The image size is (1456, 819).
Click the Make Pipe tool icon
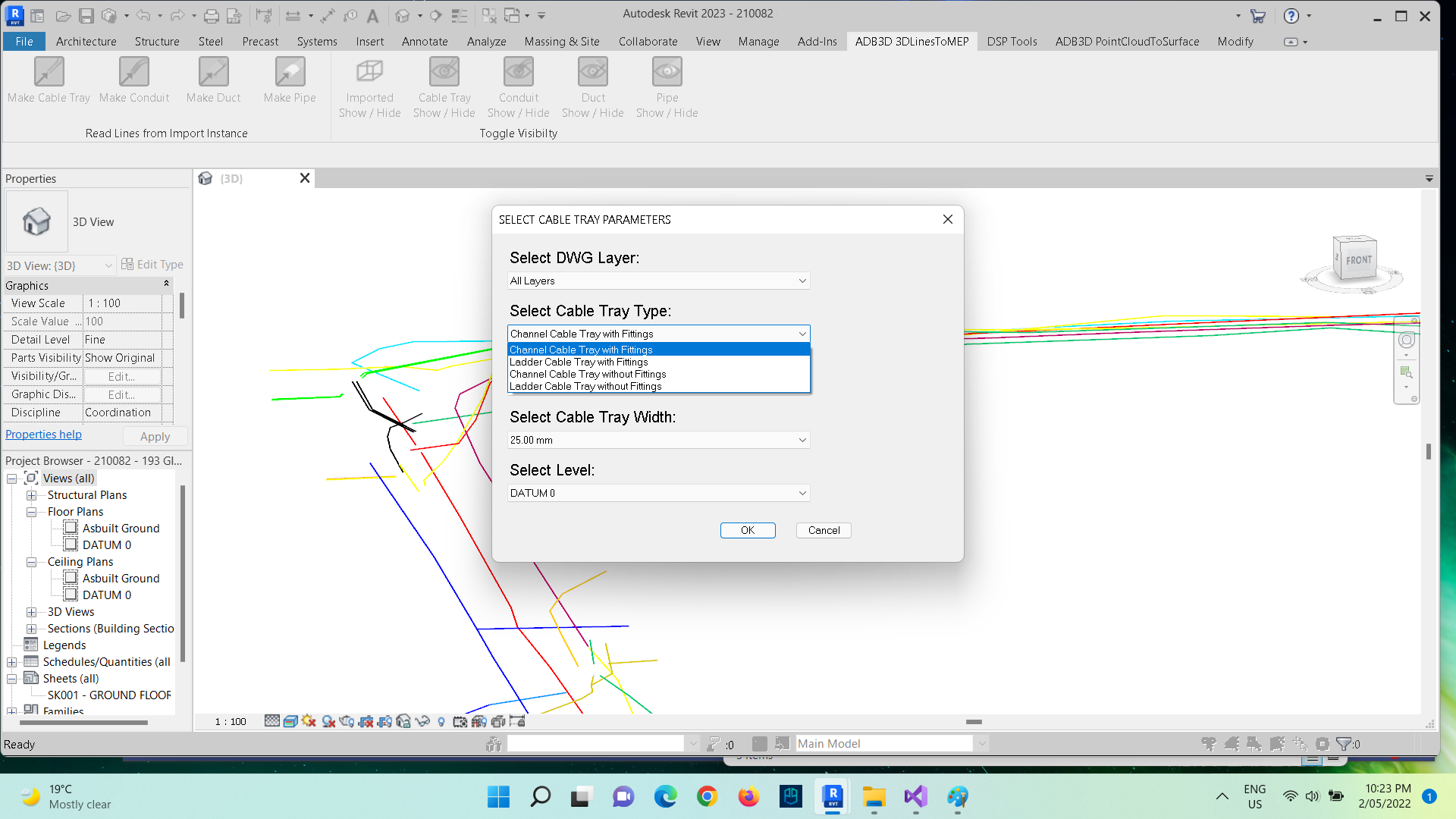[290, 73]
